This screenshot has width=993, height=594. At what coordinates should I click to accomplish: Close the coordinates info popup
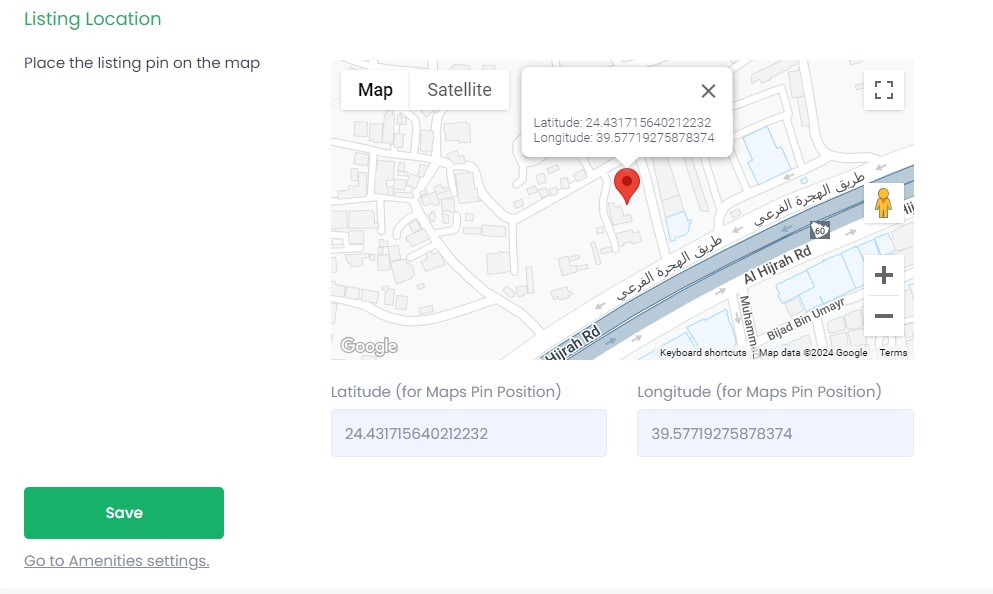pos(708,91)
